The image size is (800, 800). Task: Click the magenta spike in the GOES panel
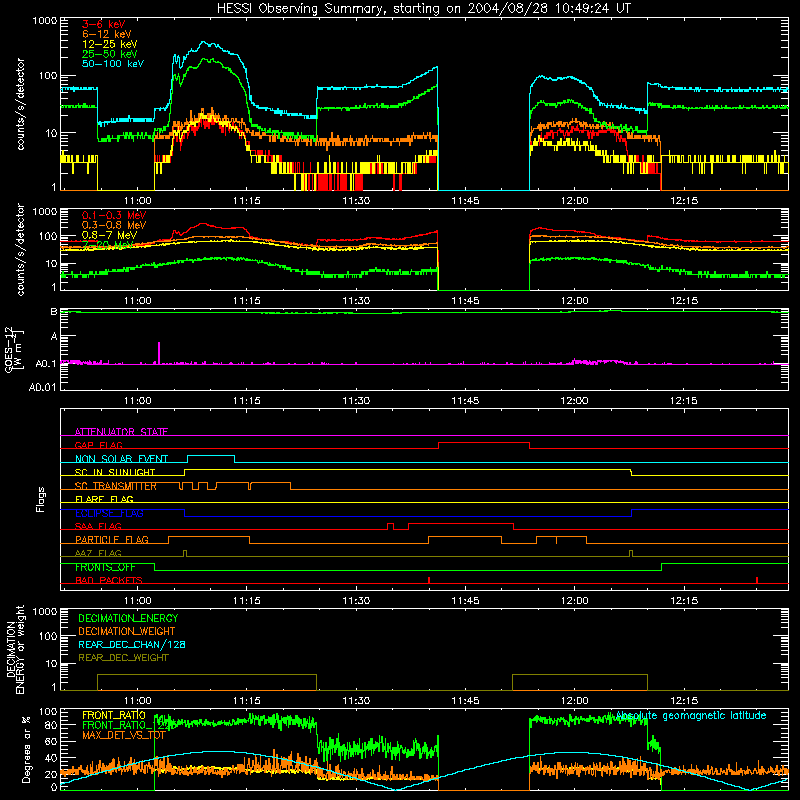pos(159,353)
